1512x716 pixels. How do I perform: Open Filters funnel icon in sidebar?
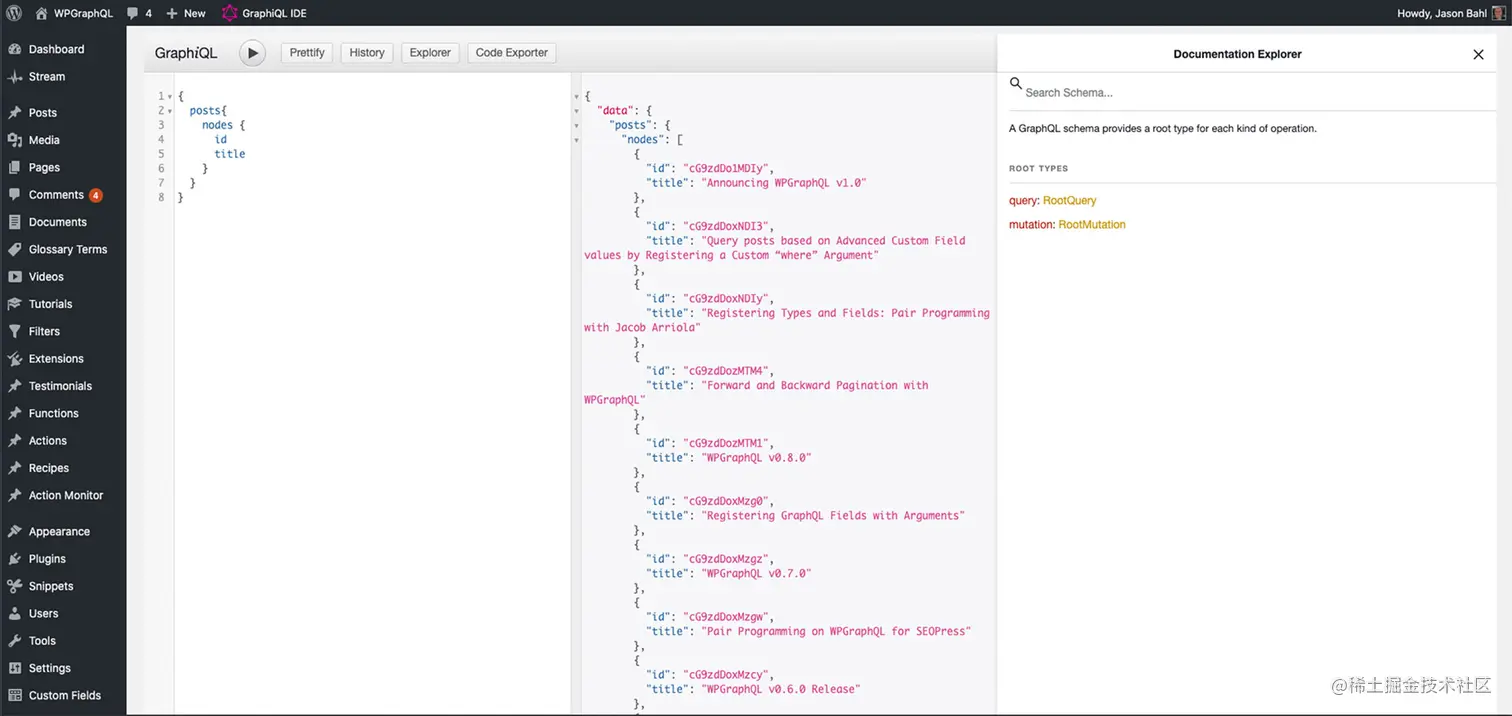pyautogui.click(x=14, y=331)
